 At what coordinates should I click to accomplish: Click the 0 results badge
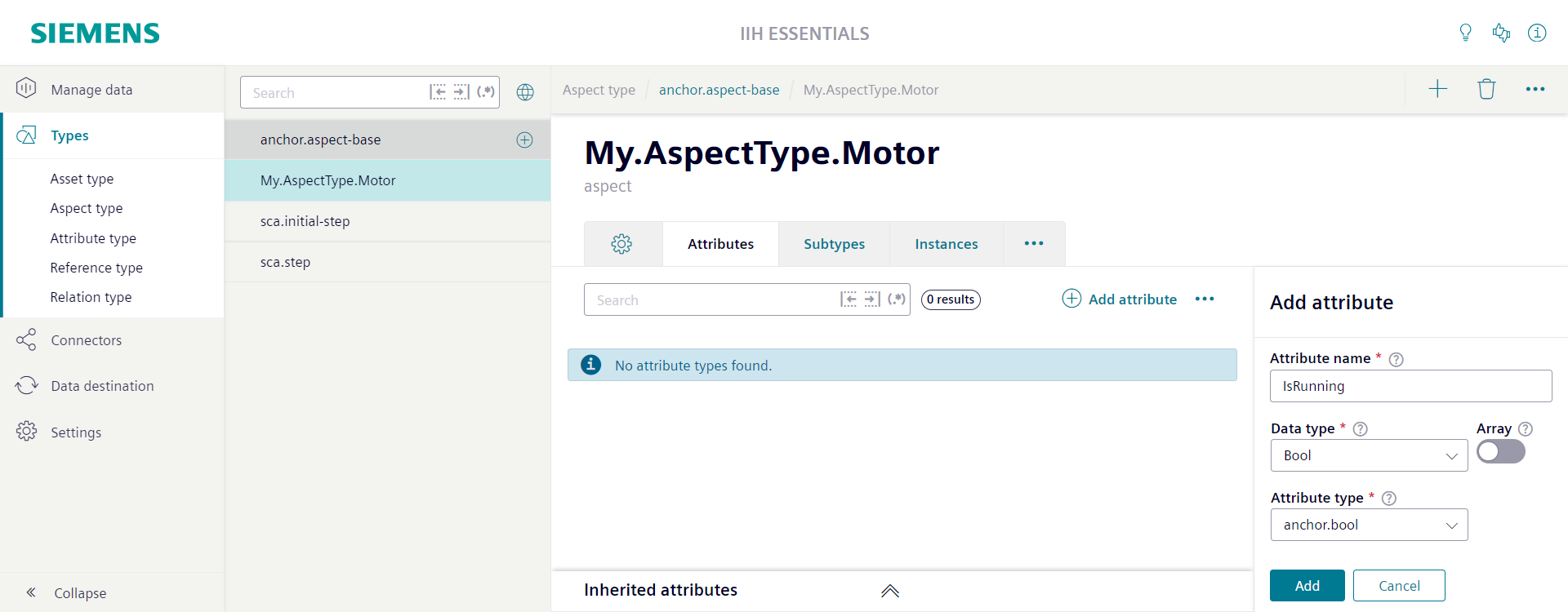(x=951, y=299)
